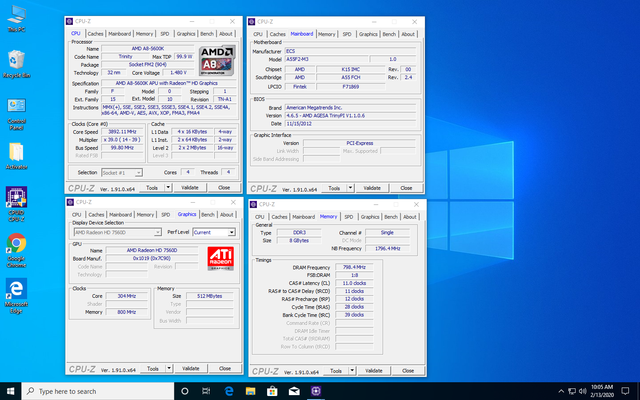Open Task View from the taskbar

coord(206,391)
